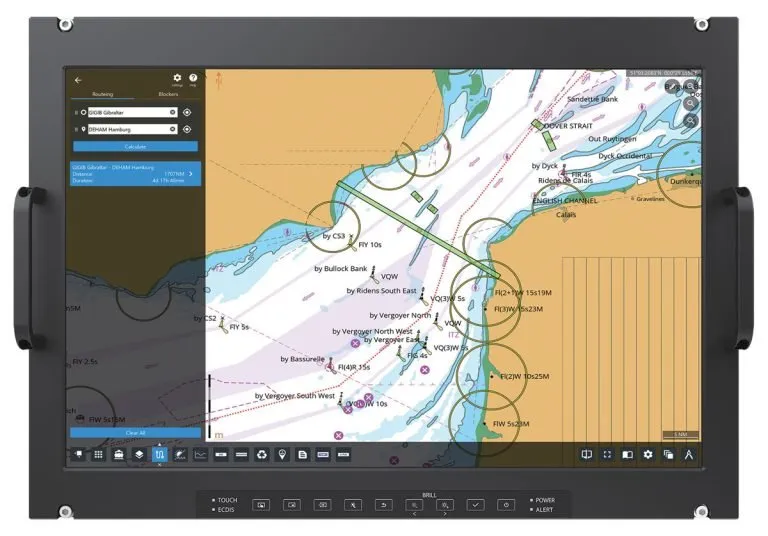Image resolution: width=768 pixels, height=536 pixels.
Task: Decrease brightness with the BRILL '<' button
Action: click(x=414, y=505)
